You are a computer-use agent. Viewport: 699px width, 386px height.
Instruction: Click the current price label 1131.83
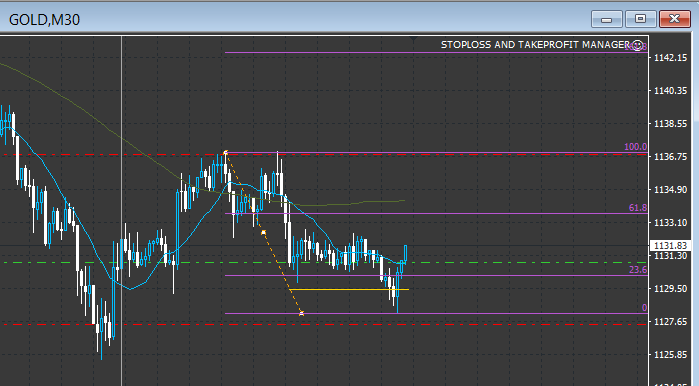(x=670, y=246)
